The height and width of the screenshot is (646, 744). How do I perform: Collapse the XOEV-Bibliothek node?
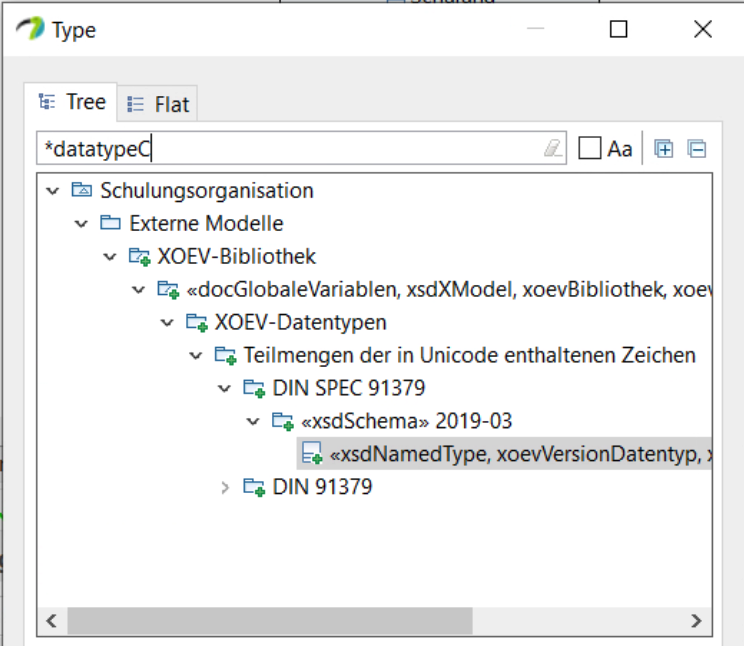[x=110, y=257]
